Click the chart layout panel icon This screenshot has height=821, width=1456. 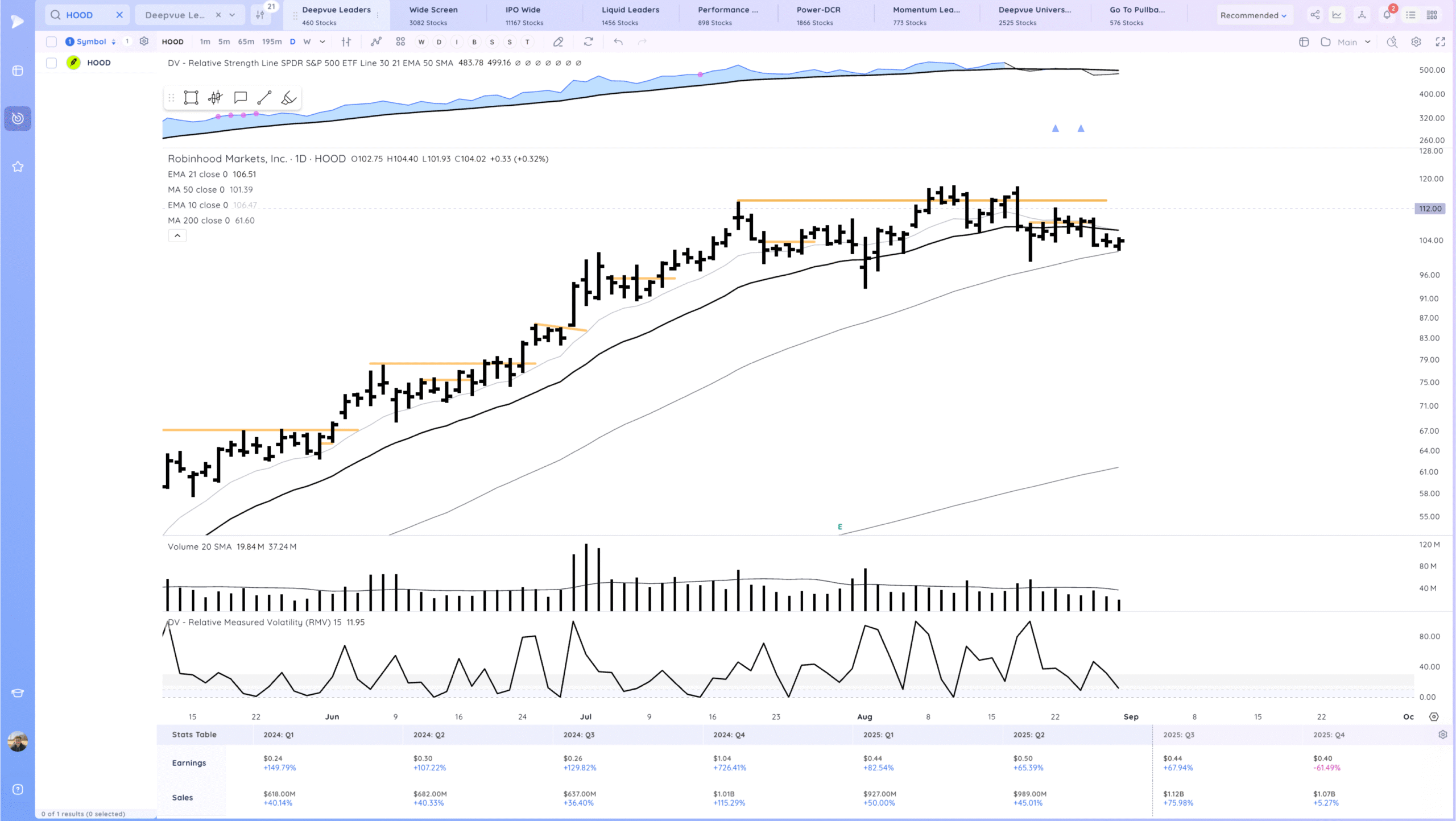click(x=1304, y=42)
